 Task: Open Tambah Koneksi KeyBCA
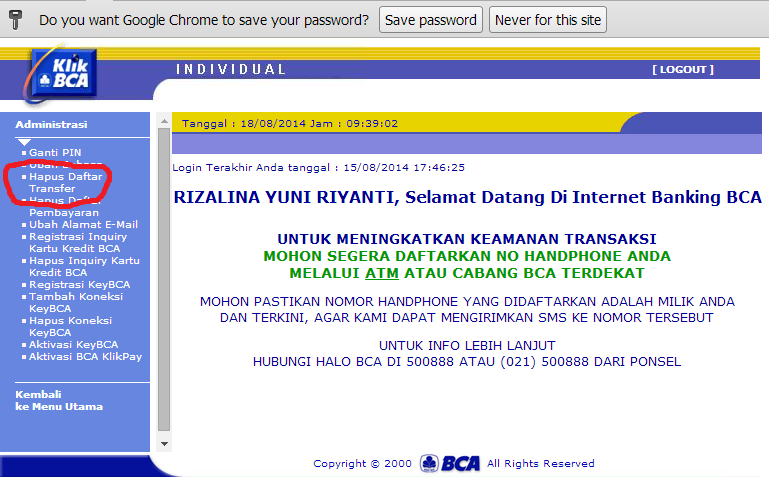tap(76, 302)
